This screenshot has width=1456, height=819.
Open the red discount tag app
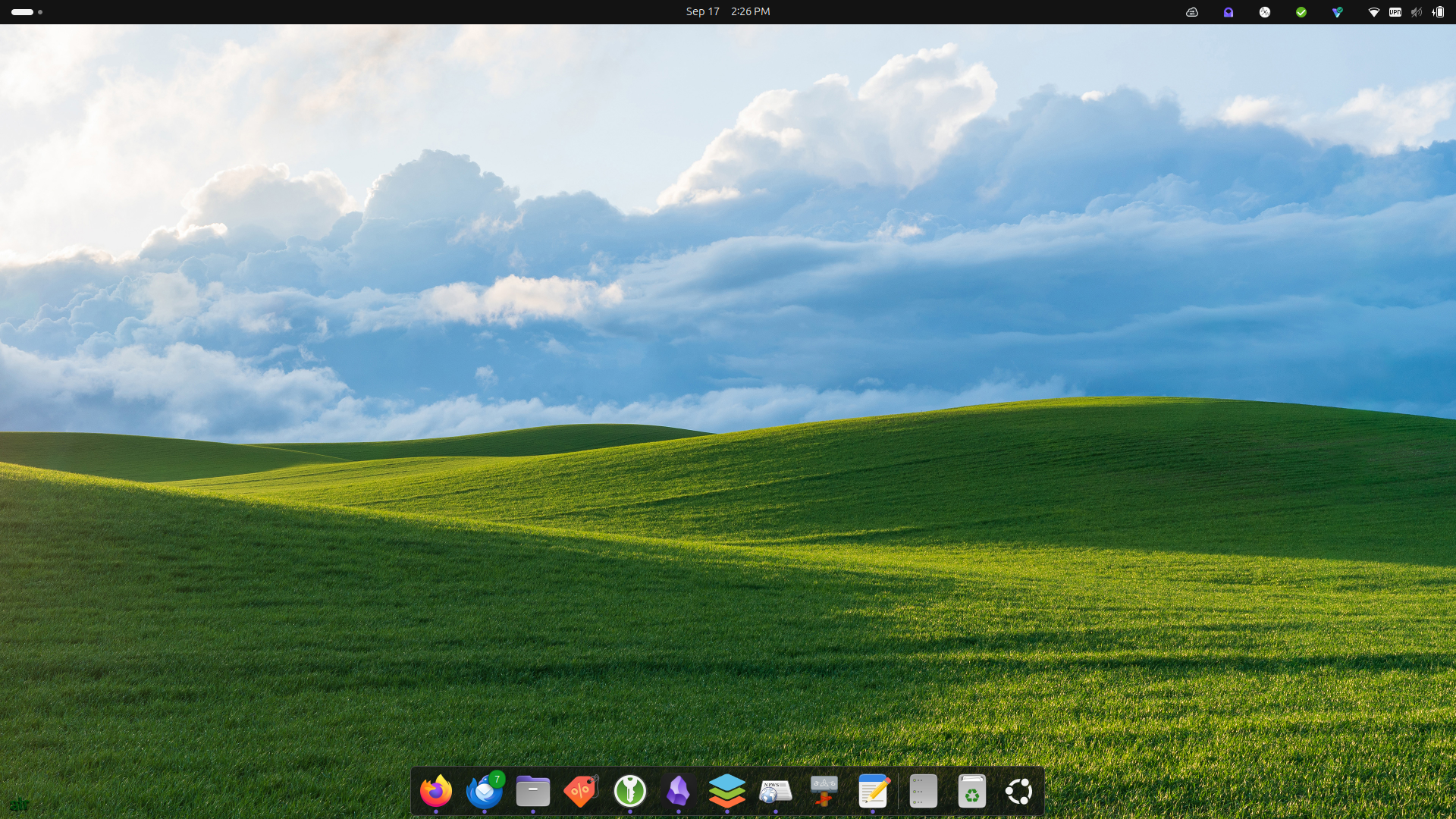coord(582,792)
